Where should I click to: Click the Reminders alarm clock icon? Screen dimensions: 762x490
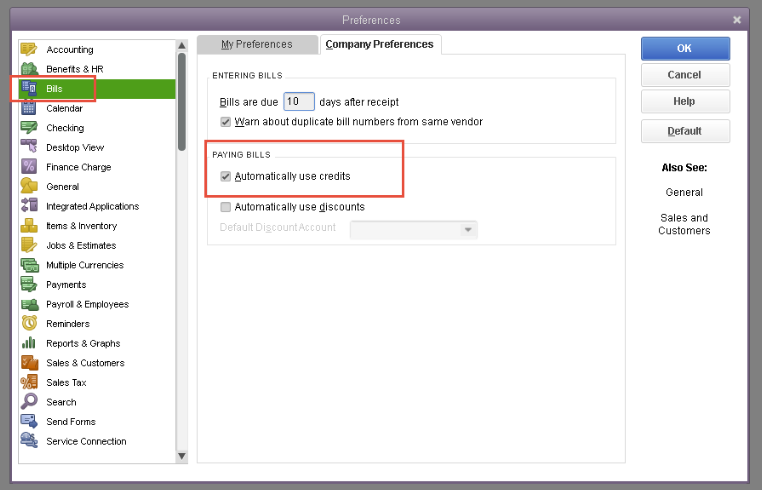(29, 324)
